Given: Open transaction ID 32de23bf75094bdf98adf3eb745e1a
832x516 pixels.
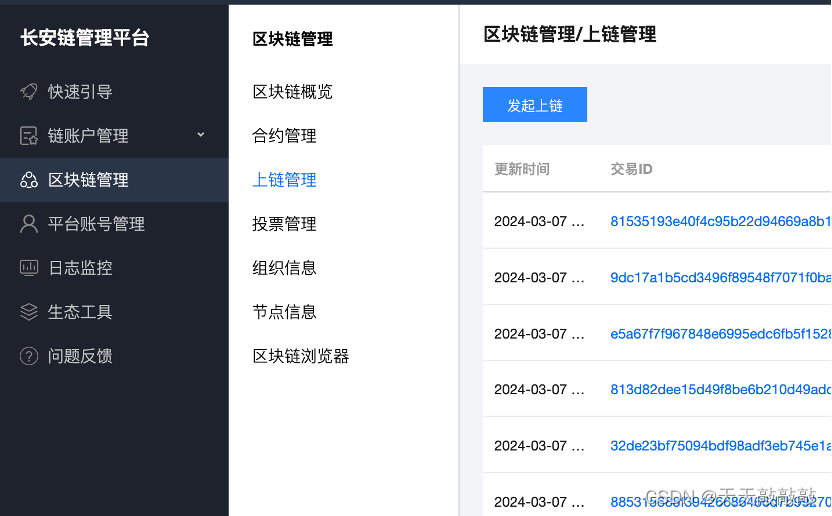Looking at the screenshot, I should (721, 446).
